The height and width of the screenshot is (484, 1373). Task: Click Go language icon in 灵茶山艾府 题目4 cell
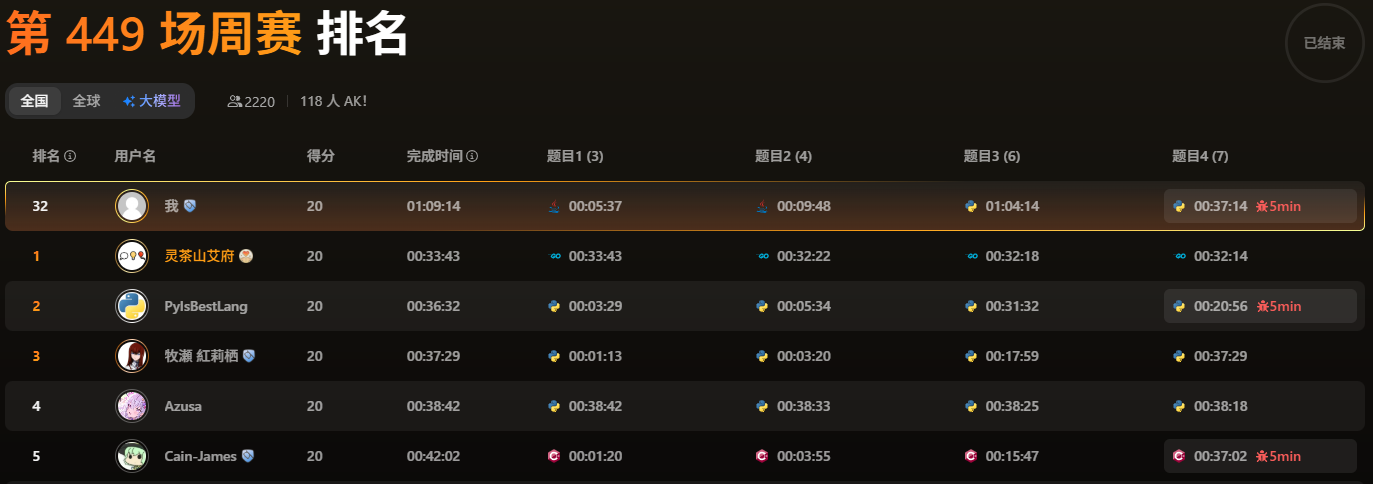pos(1179,256)
